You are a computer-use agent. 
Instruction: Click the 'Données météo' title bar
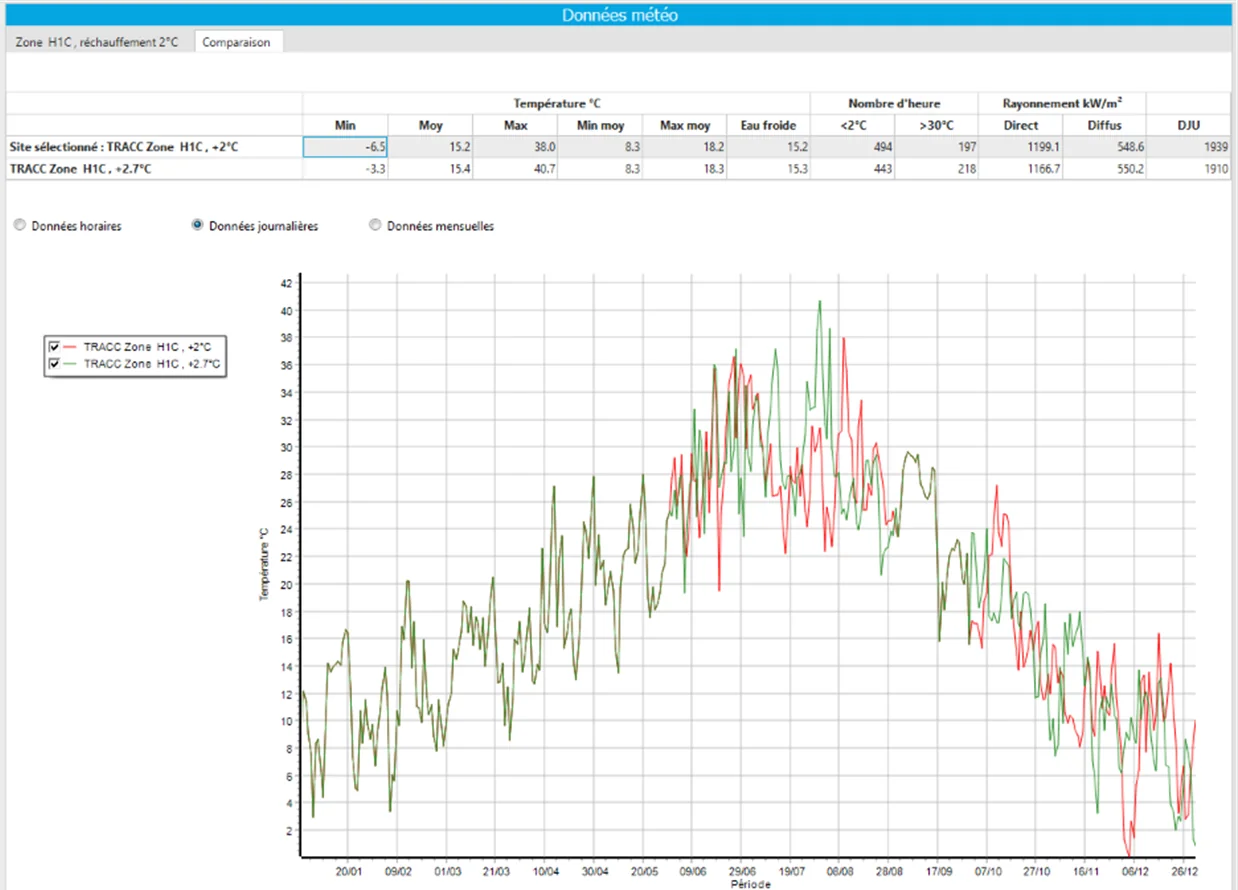[619, 15]
